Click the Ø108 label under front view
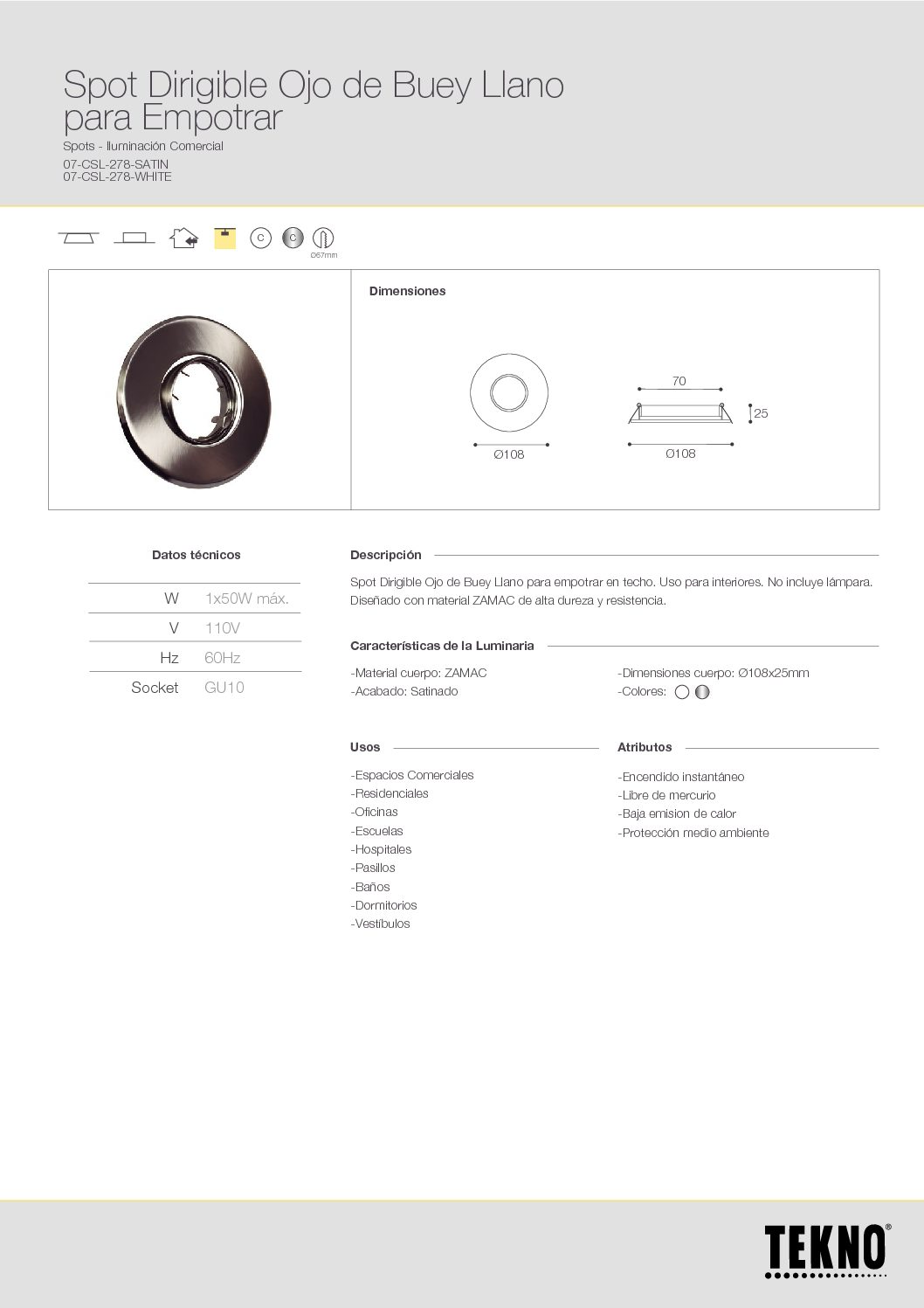 [x=509, y=454]
